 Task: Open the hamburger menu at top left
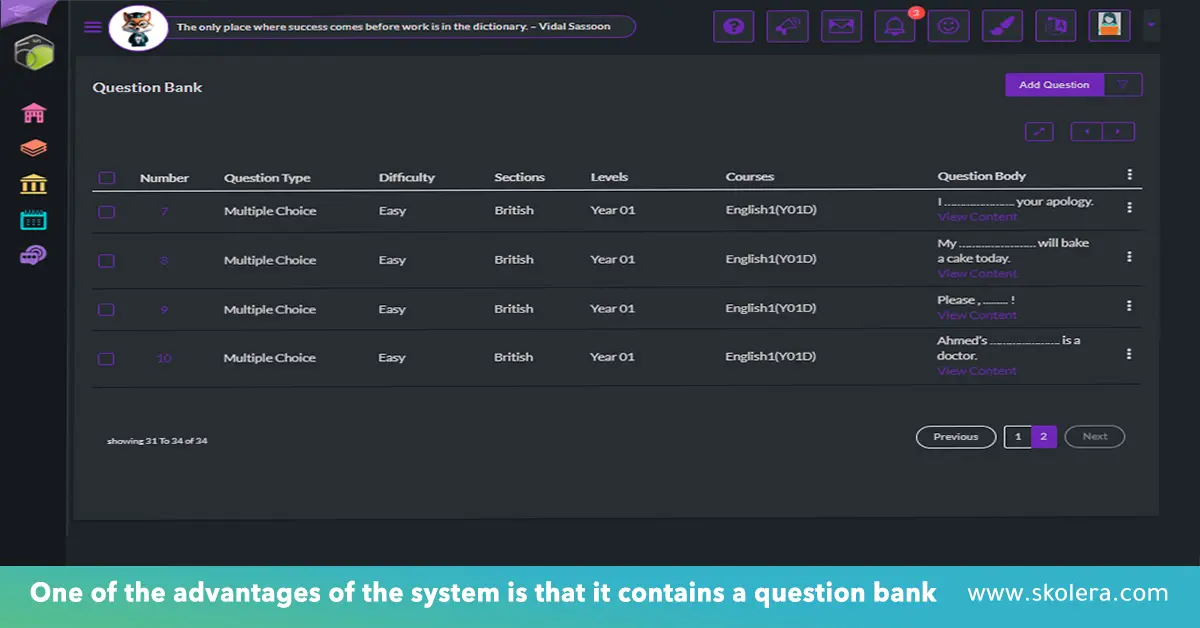pos(93,27)
